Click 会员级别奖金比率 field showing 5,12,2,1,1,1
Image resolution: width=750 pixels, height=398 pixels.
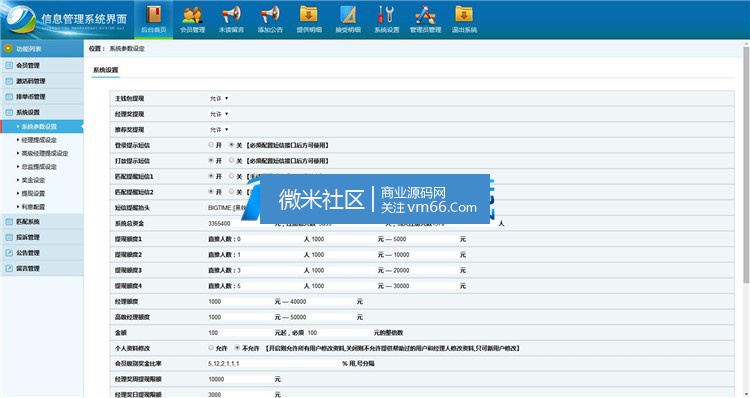tap(274, 364)
